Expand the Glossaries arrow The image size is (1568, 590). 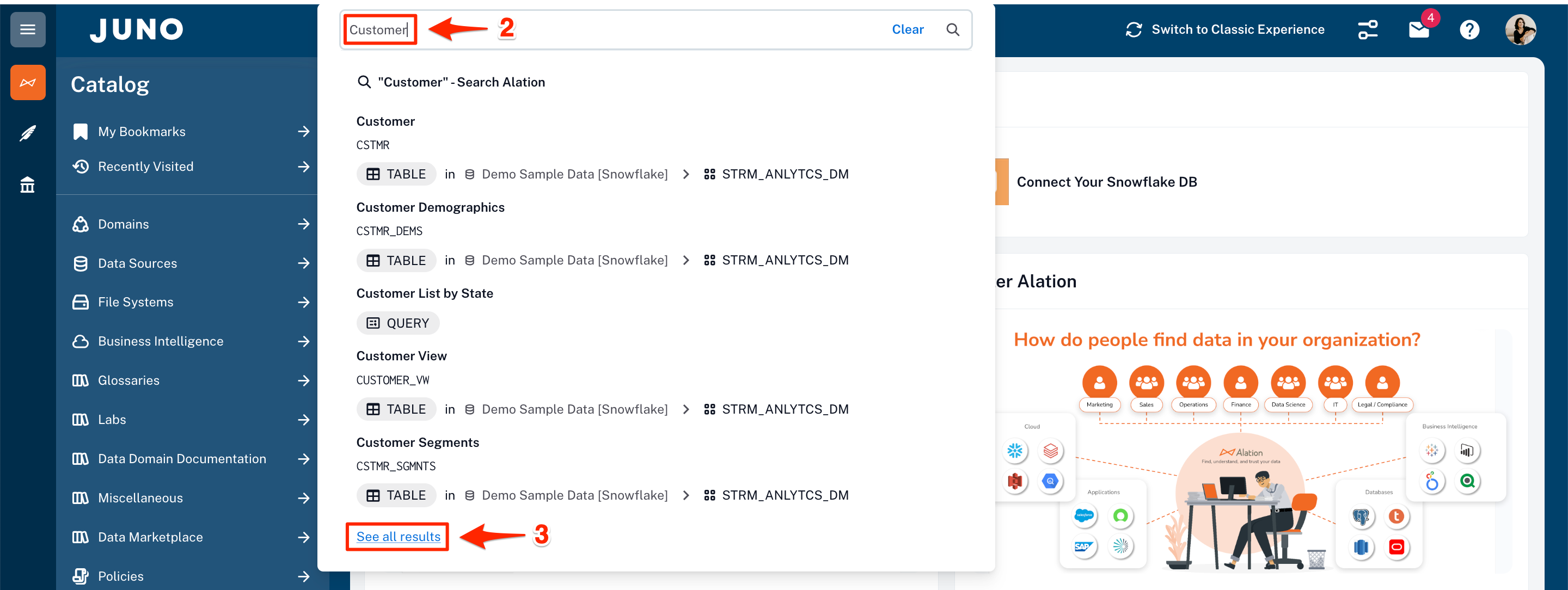tap(303, 381)
